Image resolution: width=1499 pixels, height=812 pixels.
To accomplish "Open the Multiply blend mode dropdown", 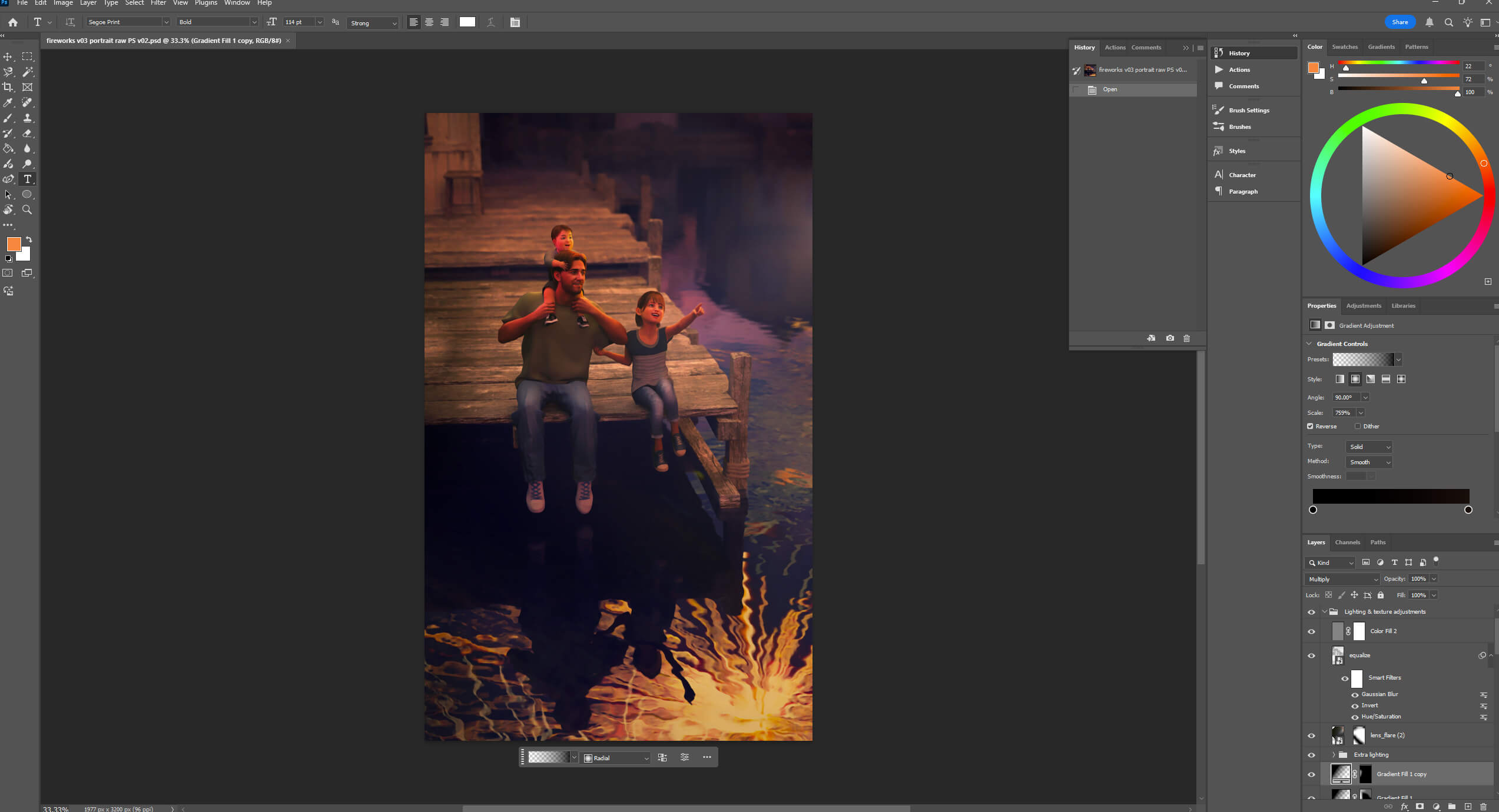I will click(1342, 580).
